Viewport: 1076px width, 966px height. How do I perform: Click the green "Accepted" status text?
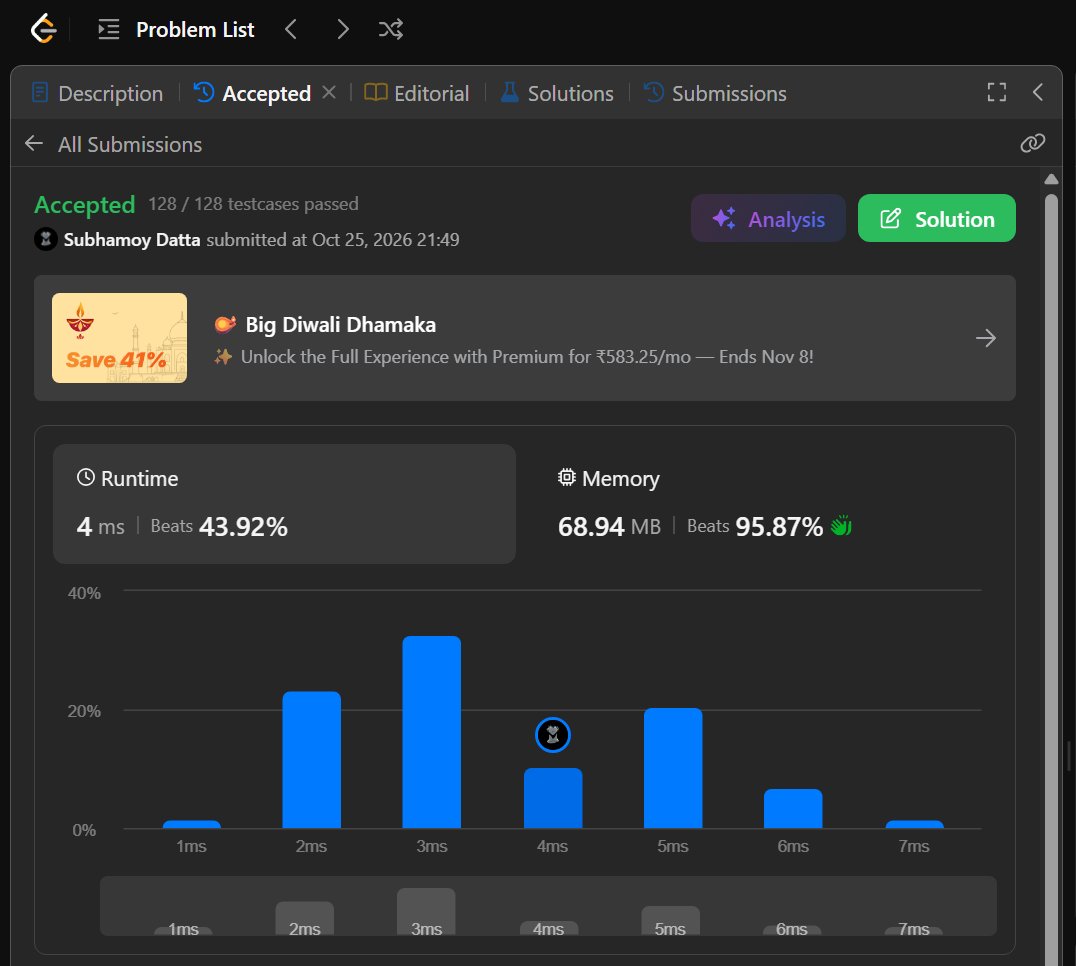[x=85, y=204]
